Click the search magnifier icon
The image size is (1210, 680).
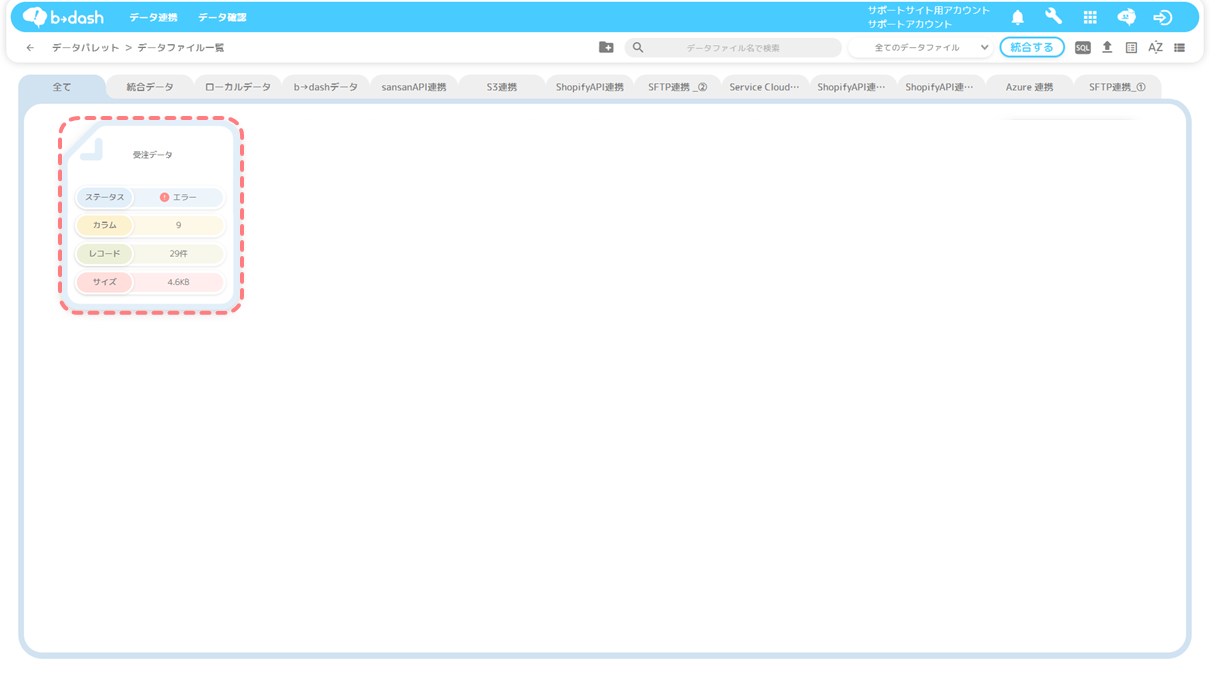tap(638, 47)
